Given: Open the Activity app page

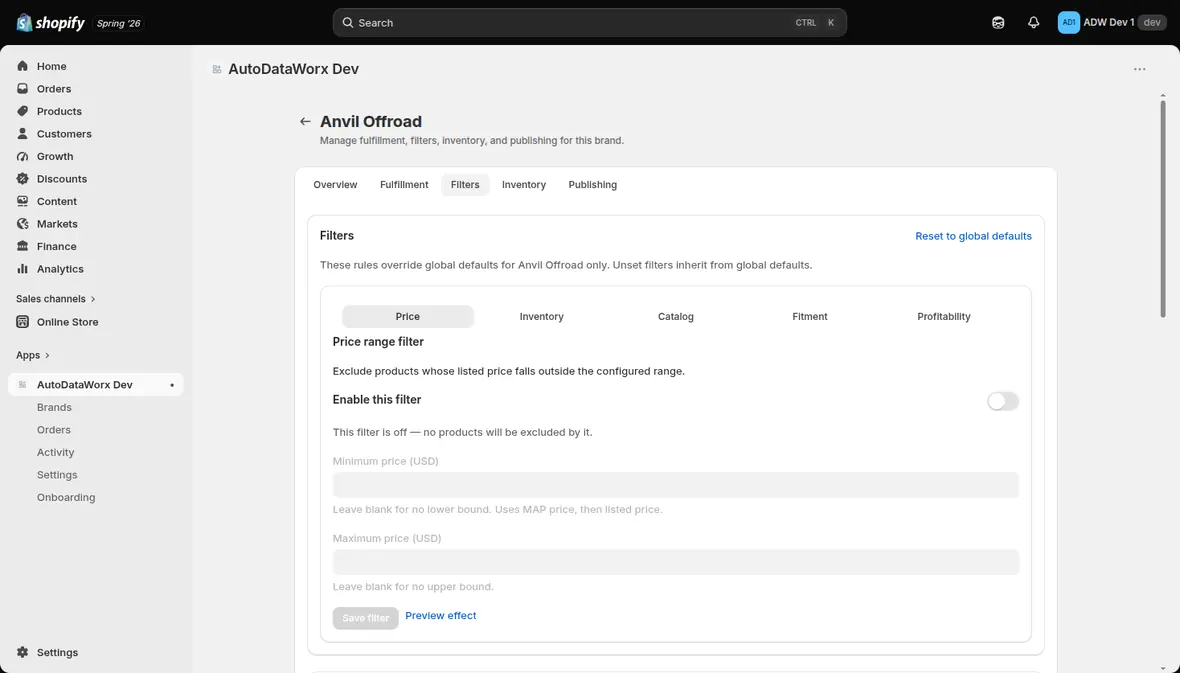Looking at the screenshot, I should 56,452.
